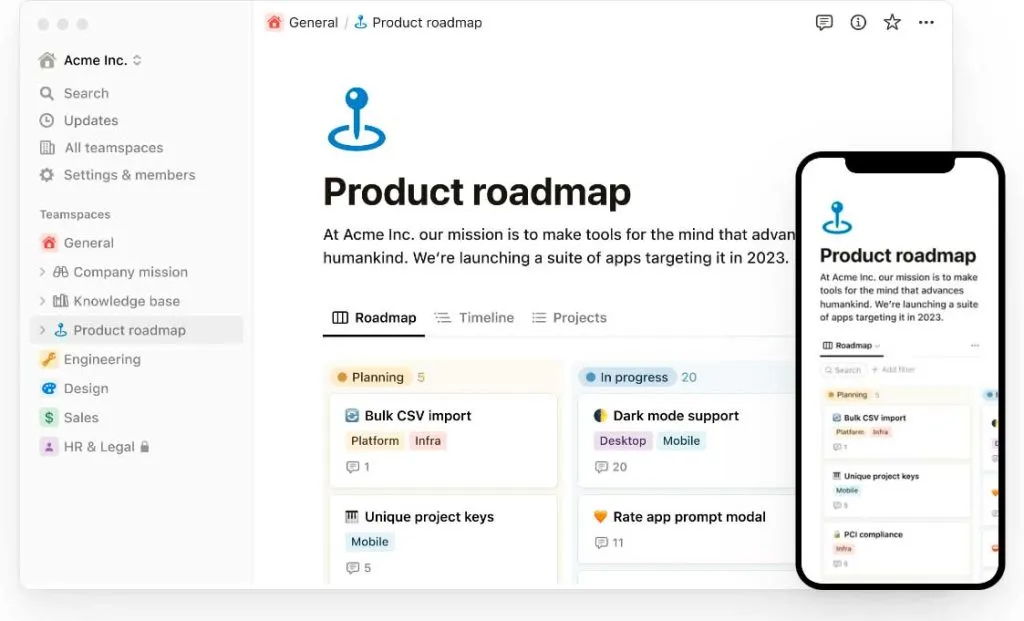Click the page info icon

(858, 23)
